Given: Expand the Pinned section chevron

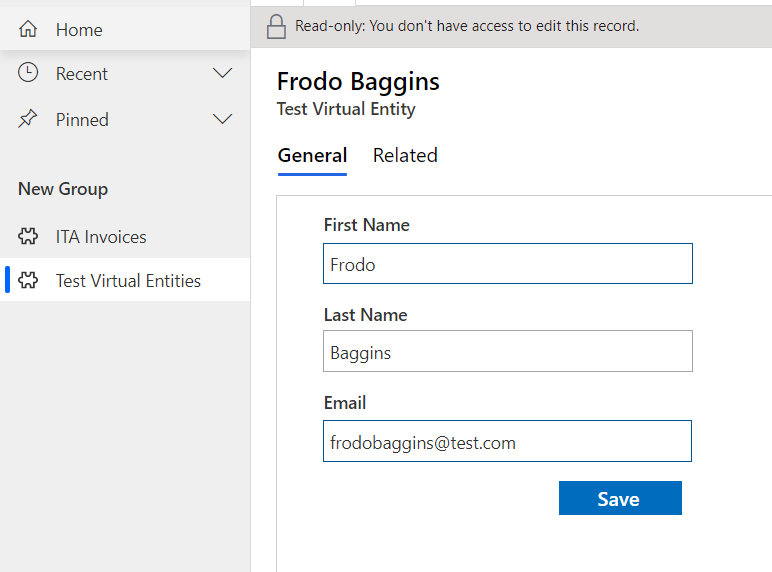Looking at the screenshot, I should (223, 120).
